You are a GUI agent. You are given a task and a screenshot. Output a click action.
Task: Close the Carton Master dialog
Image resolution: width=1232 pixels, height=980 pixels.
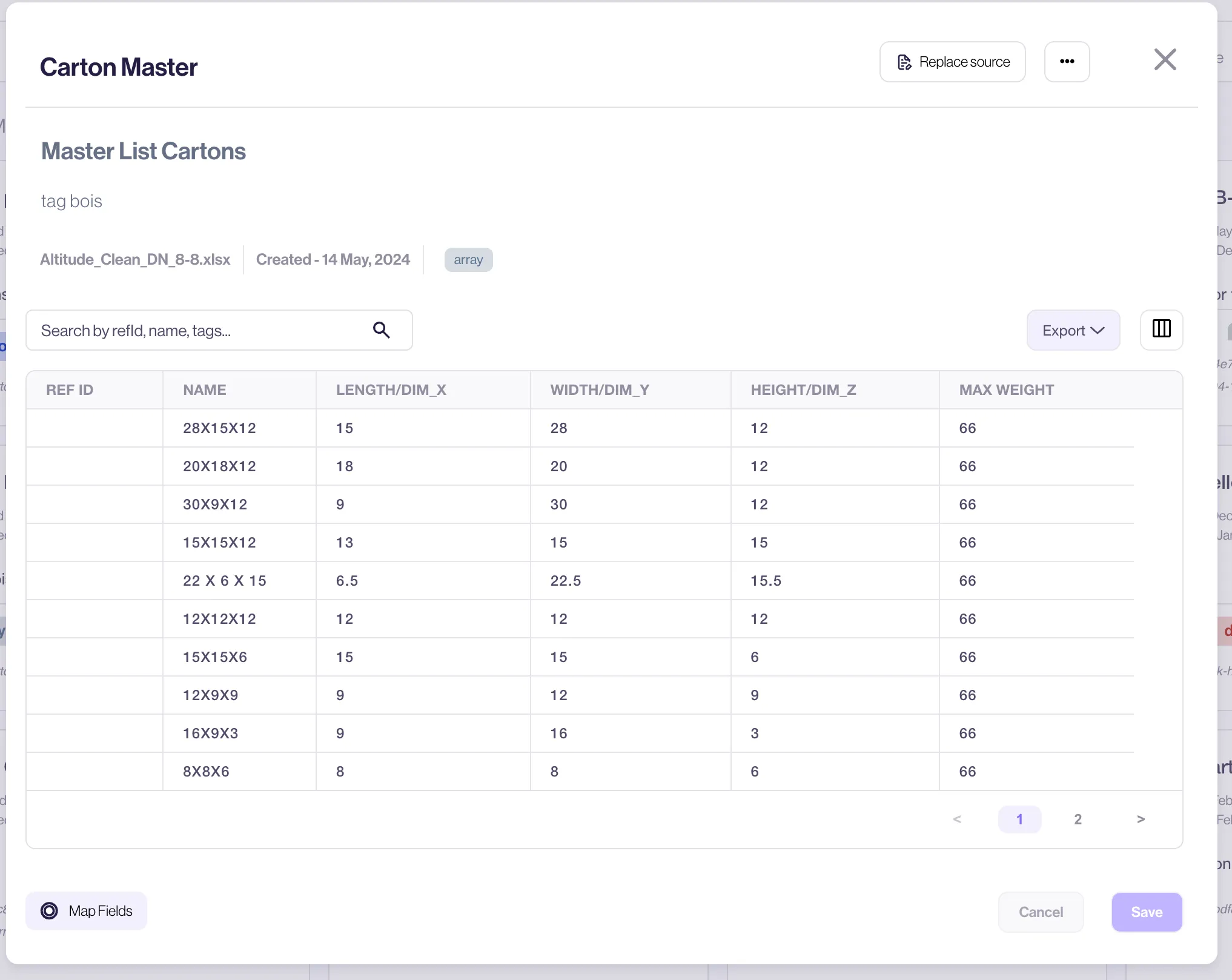(x=1165, y=60)
